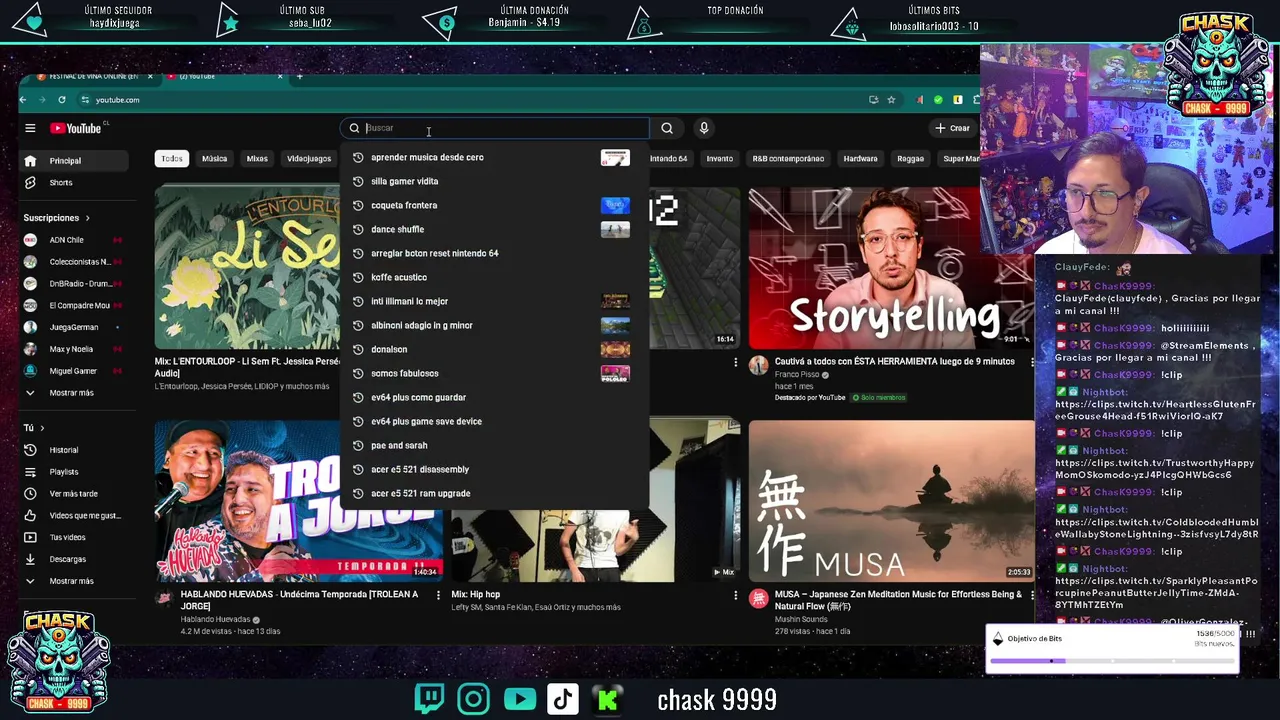Close the FESTIVAL DE VIÑA ONLINE tab

tap(150, 76)
